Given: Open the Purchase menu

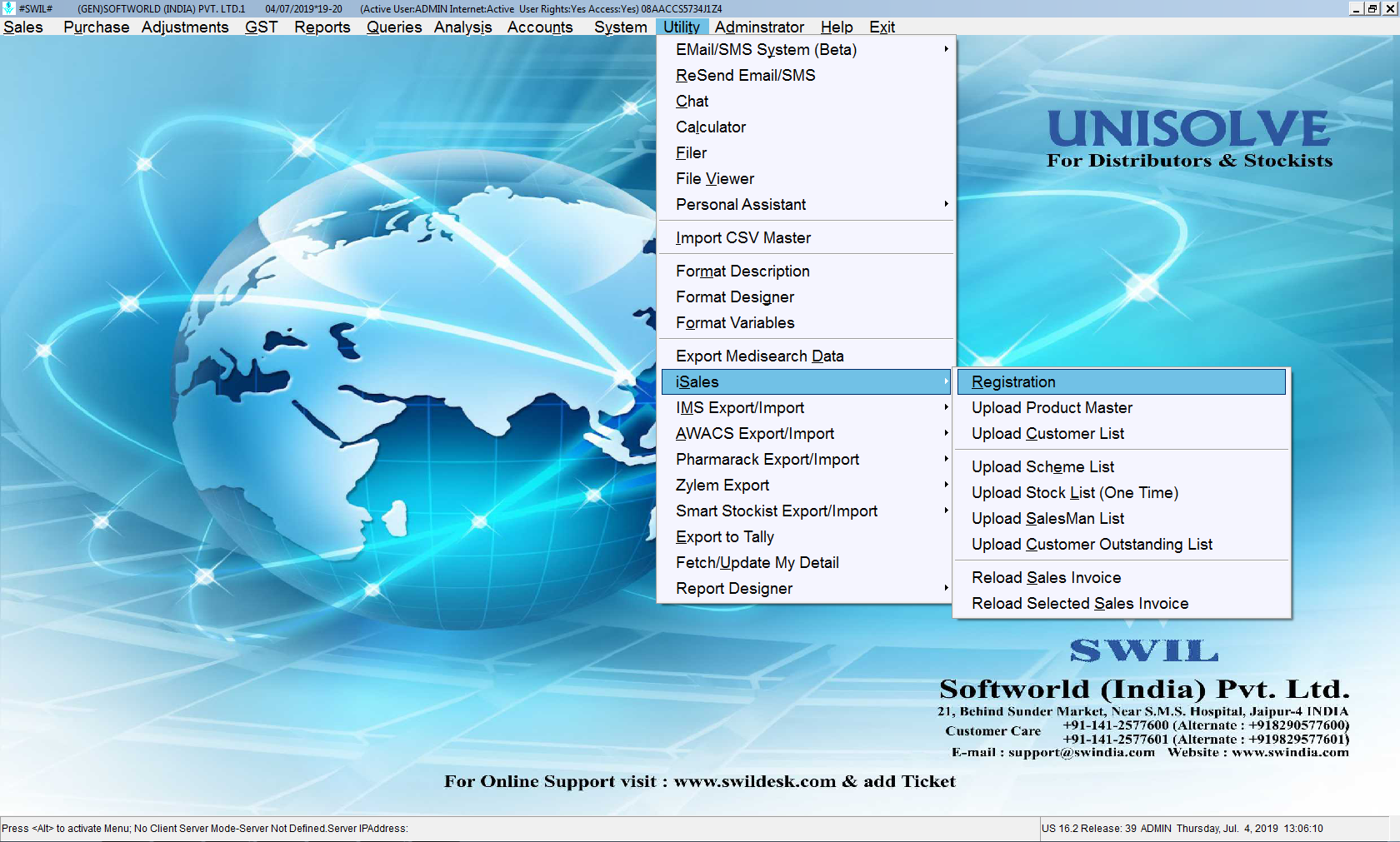Looking at the screenshot, I should tap(96, 27).
